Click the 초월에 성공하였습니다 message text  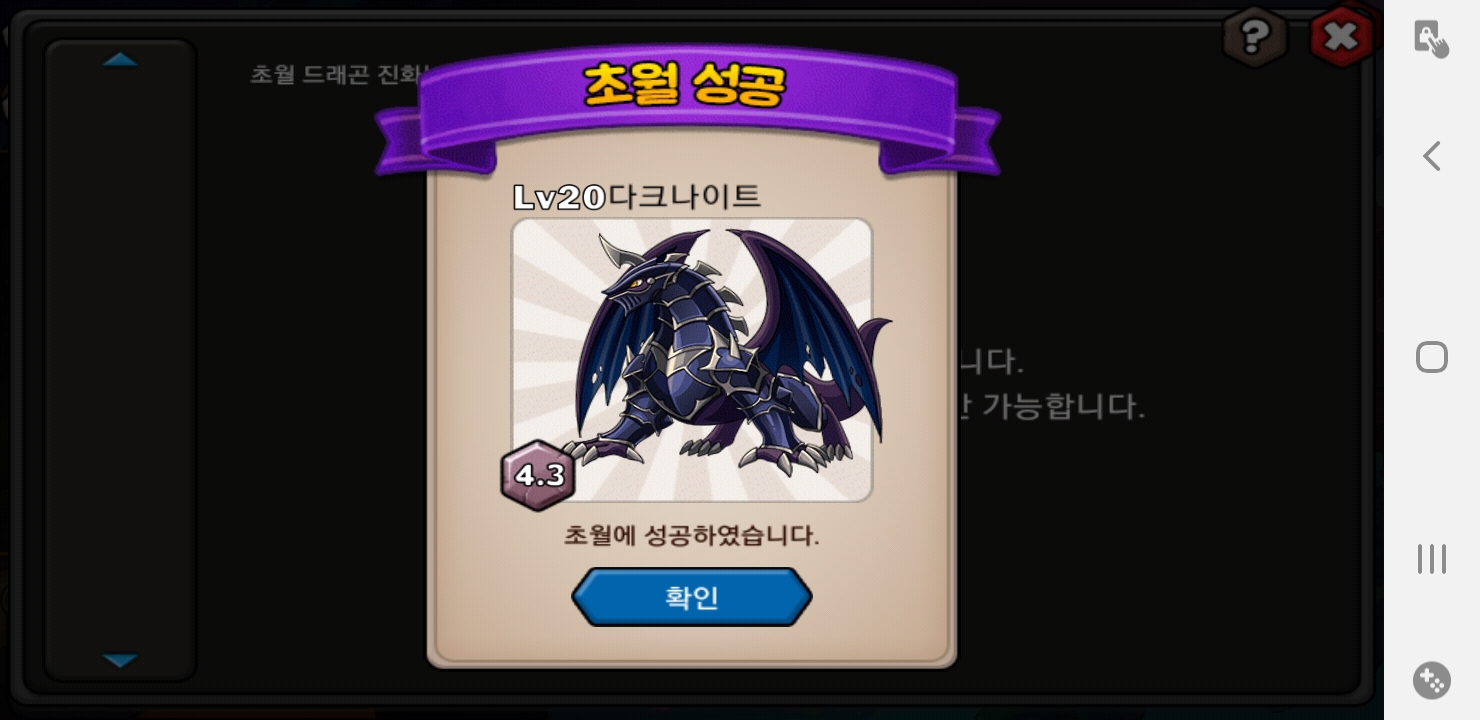(x=691, y=535)
